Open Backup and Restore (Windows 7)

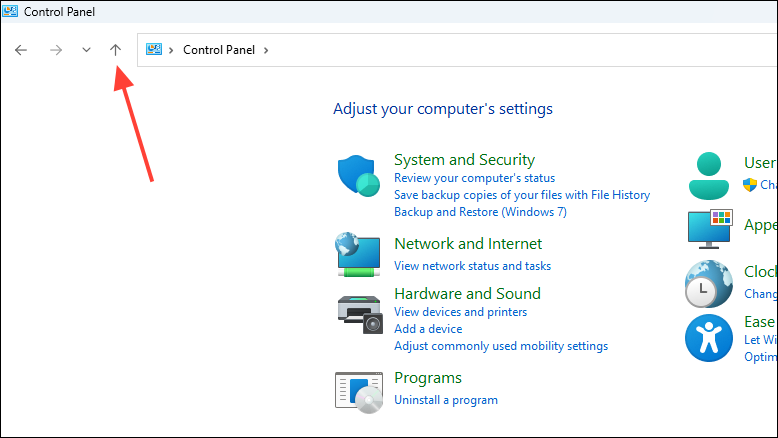point(480,212)
